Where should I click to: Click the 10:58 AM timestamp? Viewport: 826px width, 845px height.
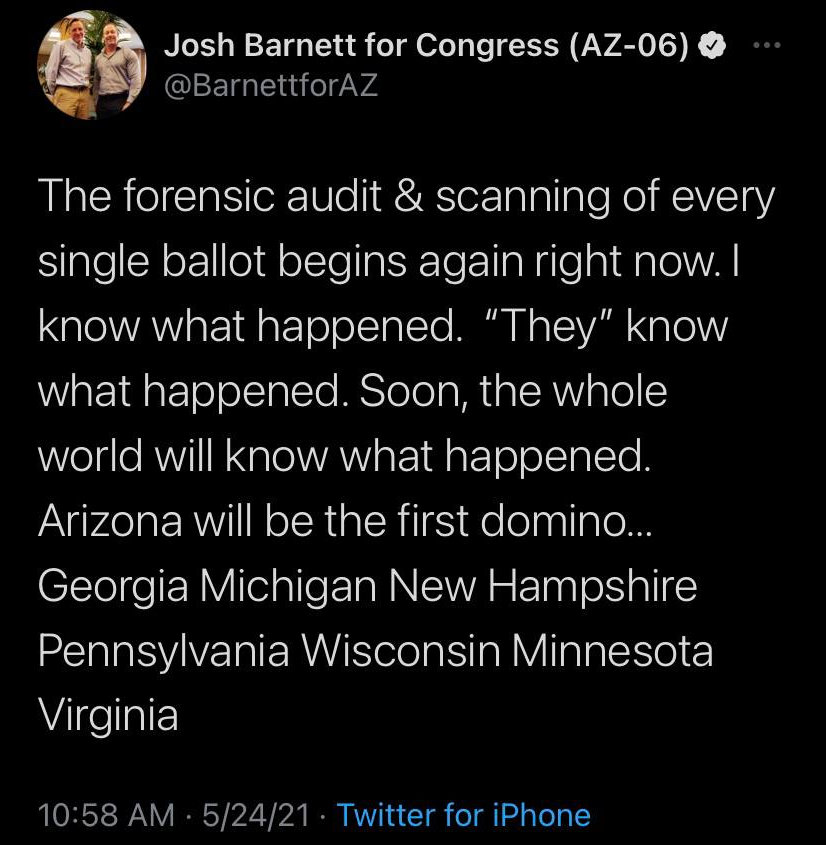(x=105, y=815)
